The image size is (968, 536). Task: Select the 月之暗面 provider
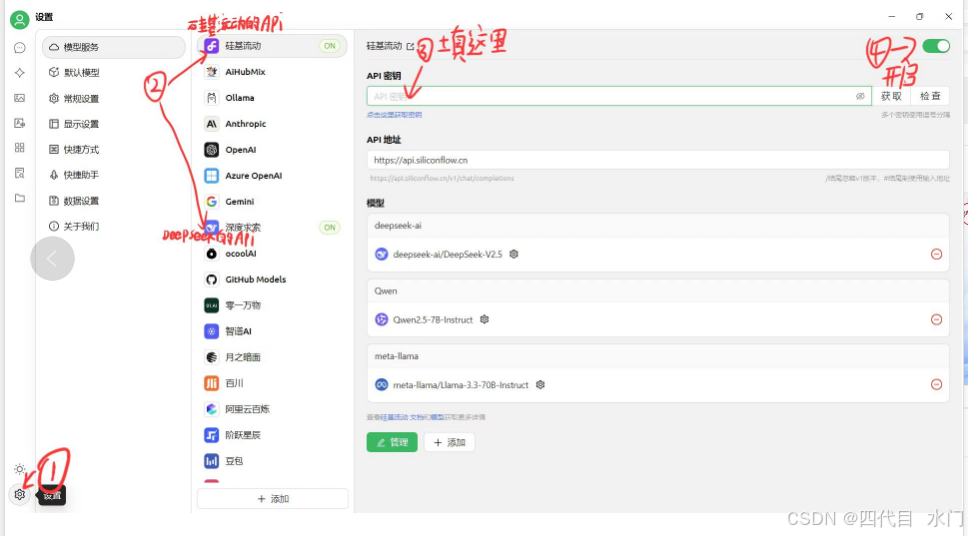pos(272,357)
